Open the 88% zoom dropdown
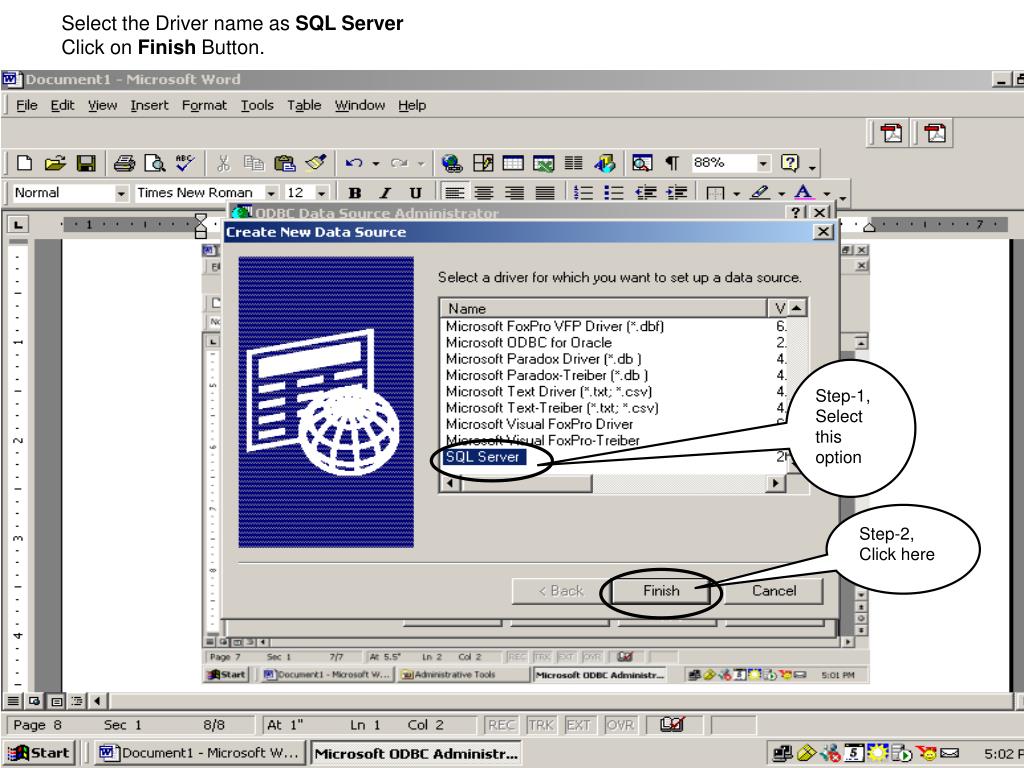Viewport: 1024px width, 768px height. pos(763,163)
